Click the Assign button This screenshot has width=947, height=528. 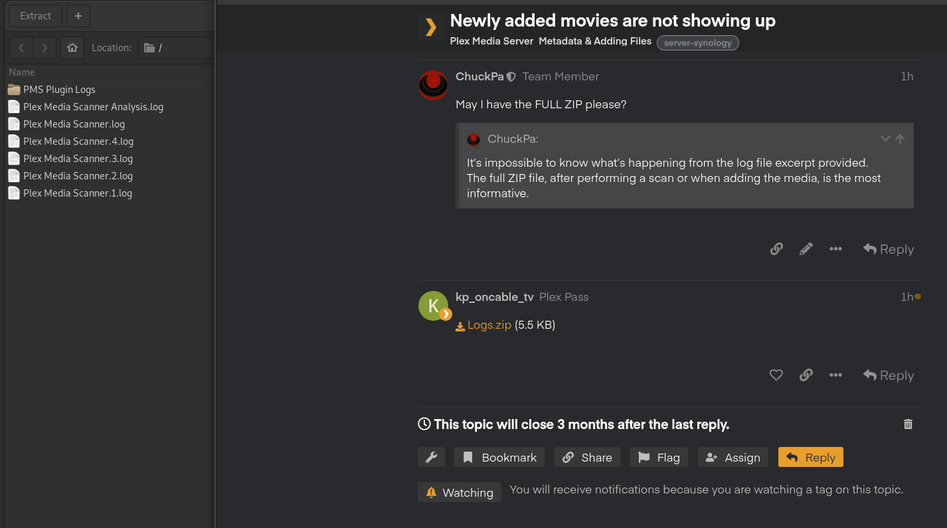tap(733, 457)
